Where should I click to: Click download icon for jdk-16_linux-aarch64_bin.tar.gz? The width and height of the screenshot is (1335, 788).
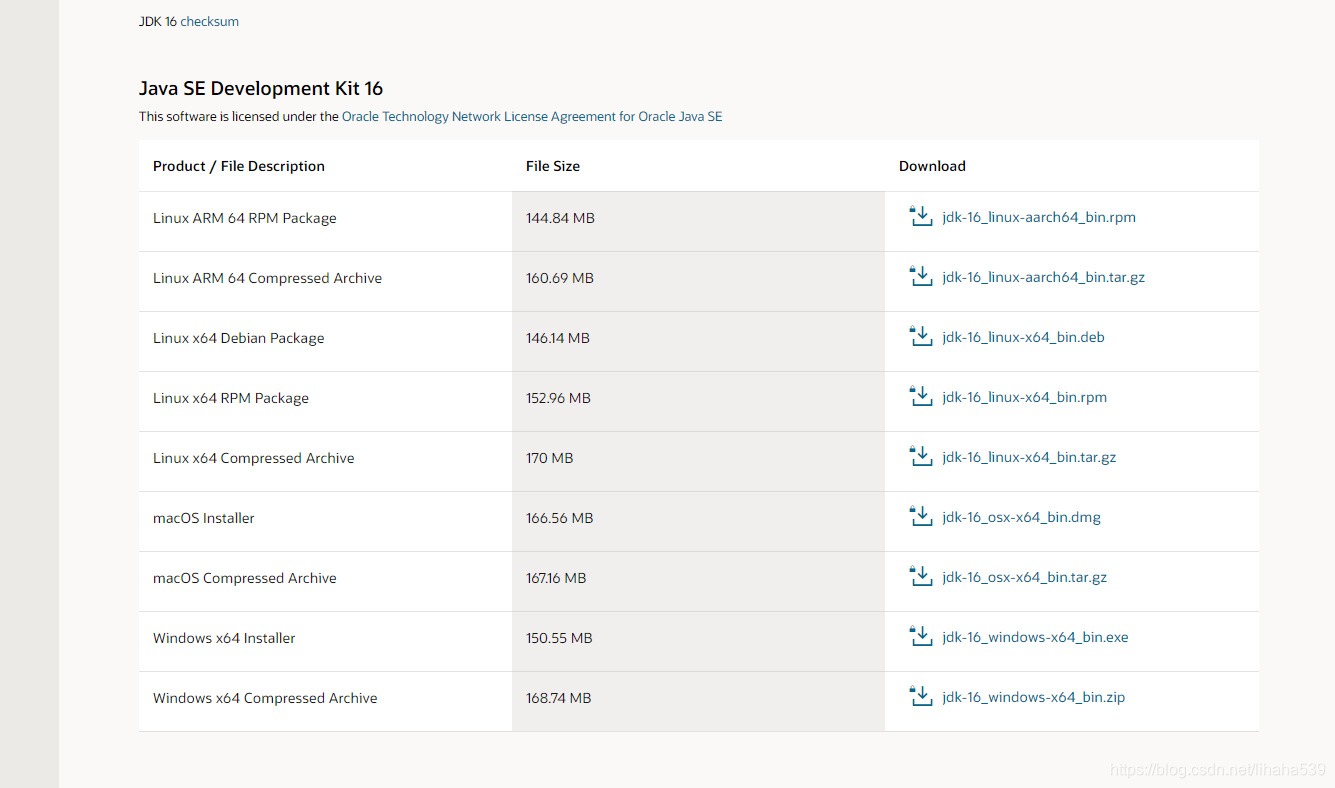click(x=921, y=276)
